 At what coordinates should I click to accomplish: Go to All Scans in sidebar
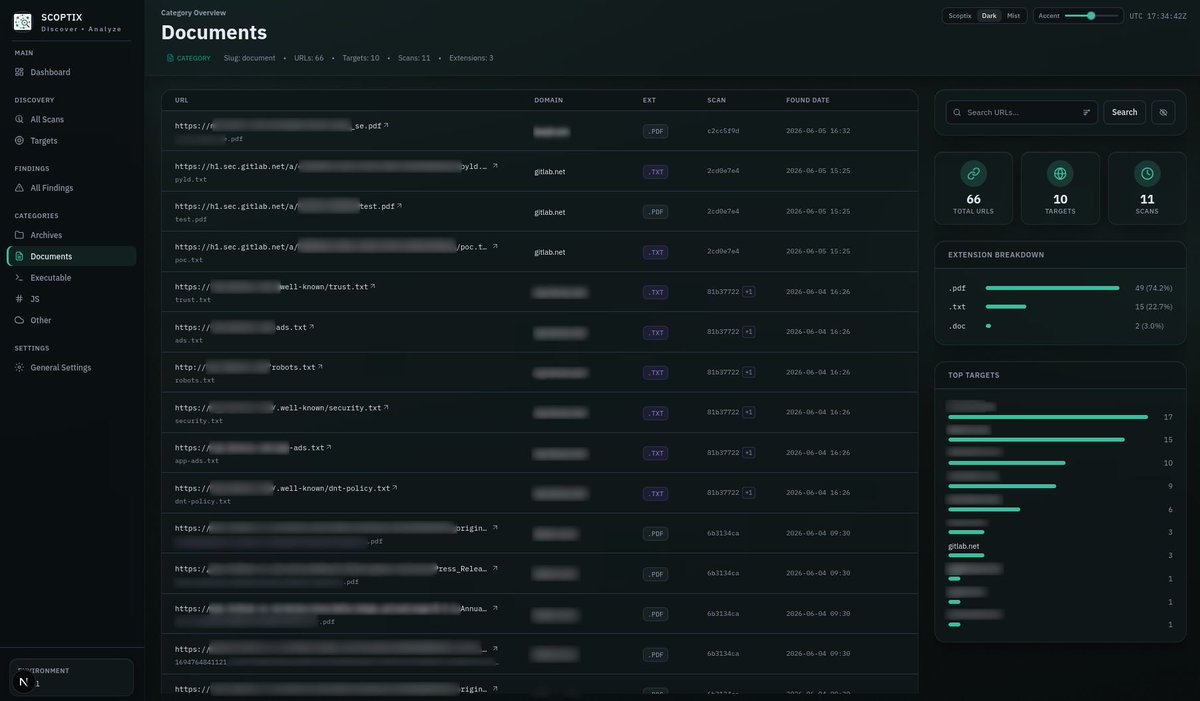[72, 119]
